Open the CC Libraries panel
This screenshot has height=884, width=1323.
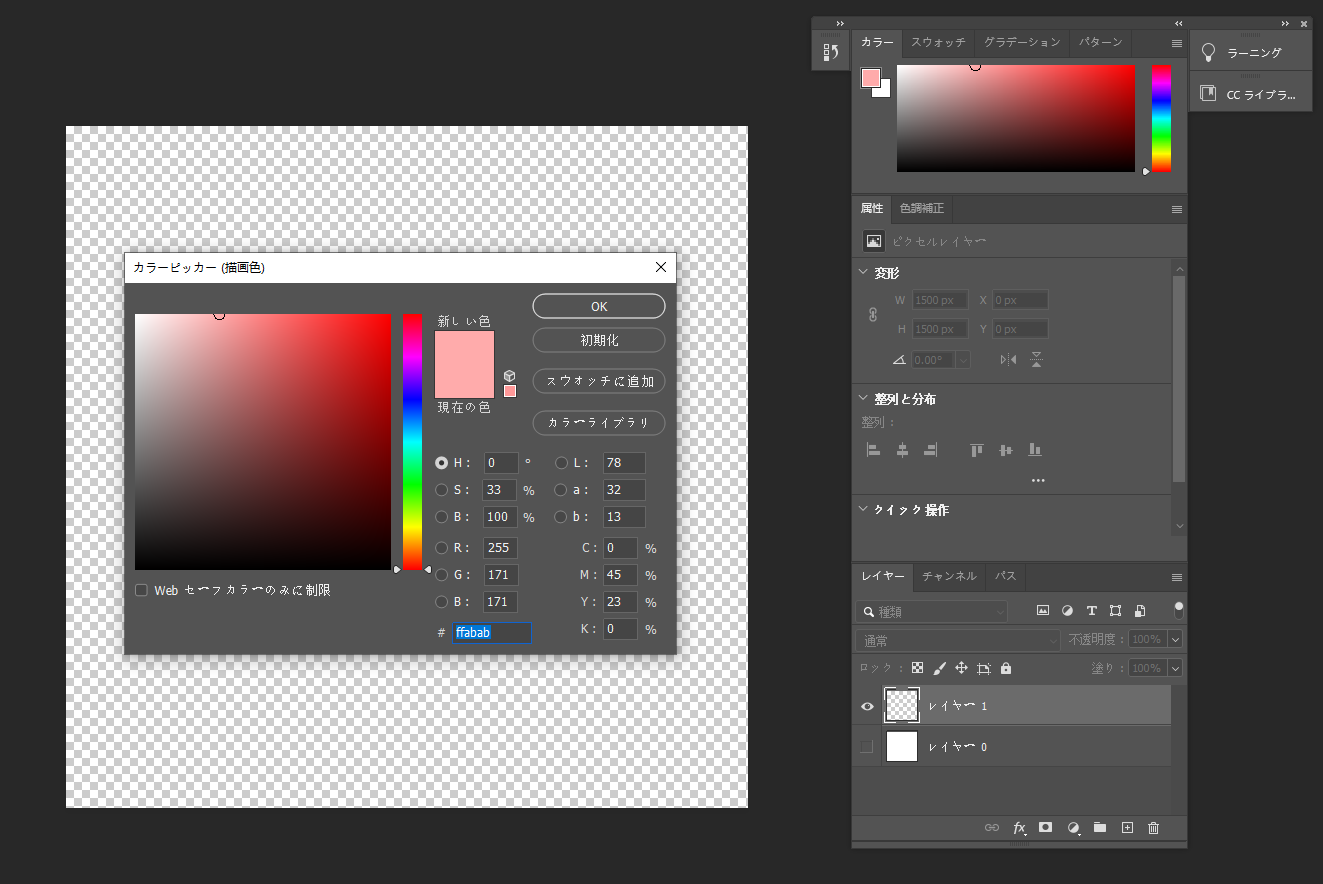1250,95
